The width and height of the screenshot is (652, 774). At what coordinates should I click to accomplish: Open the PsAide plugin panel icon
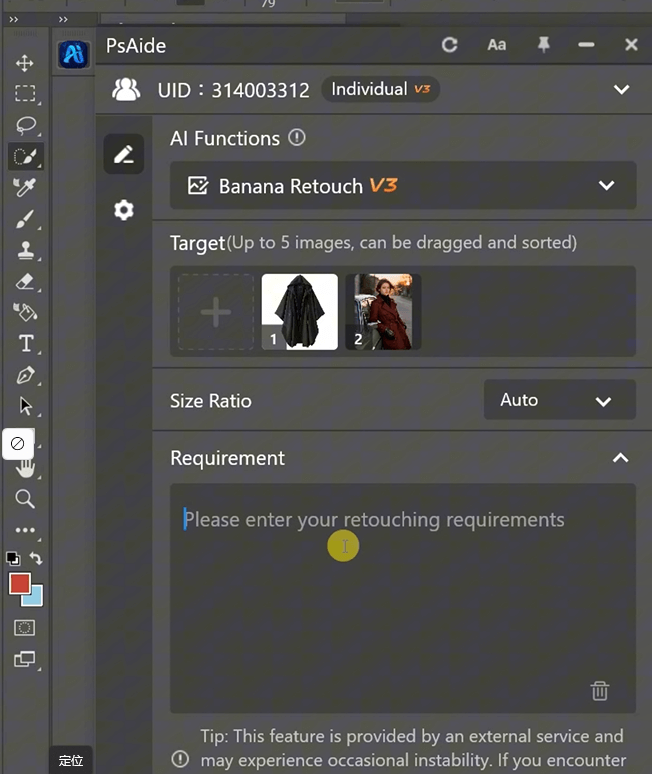point(74,54)
